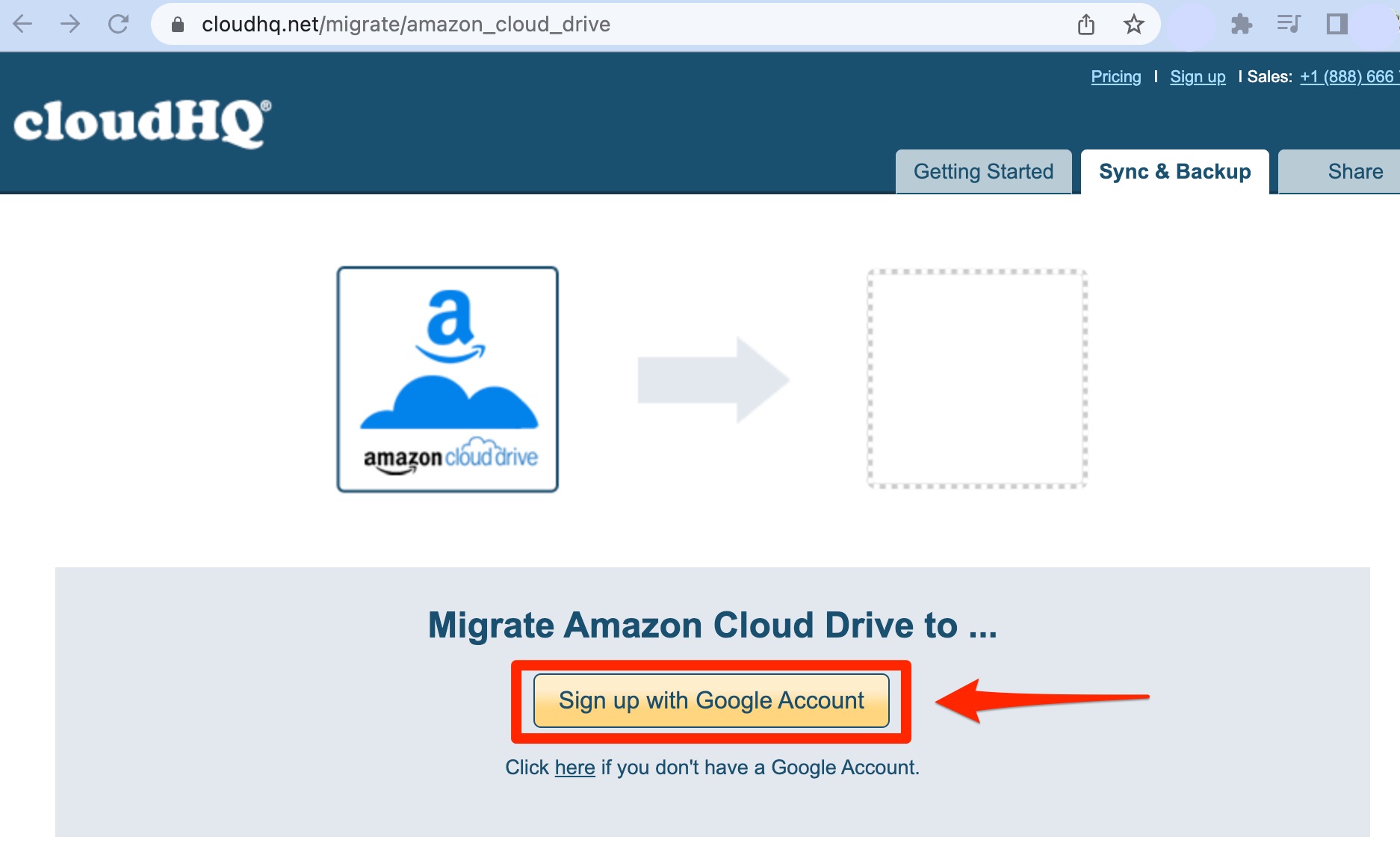
Task: Select the empty dashed destination box
Action: click(x=976, y=379)
